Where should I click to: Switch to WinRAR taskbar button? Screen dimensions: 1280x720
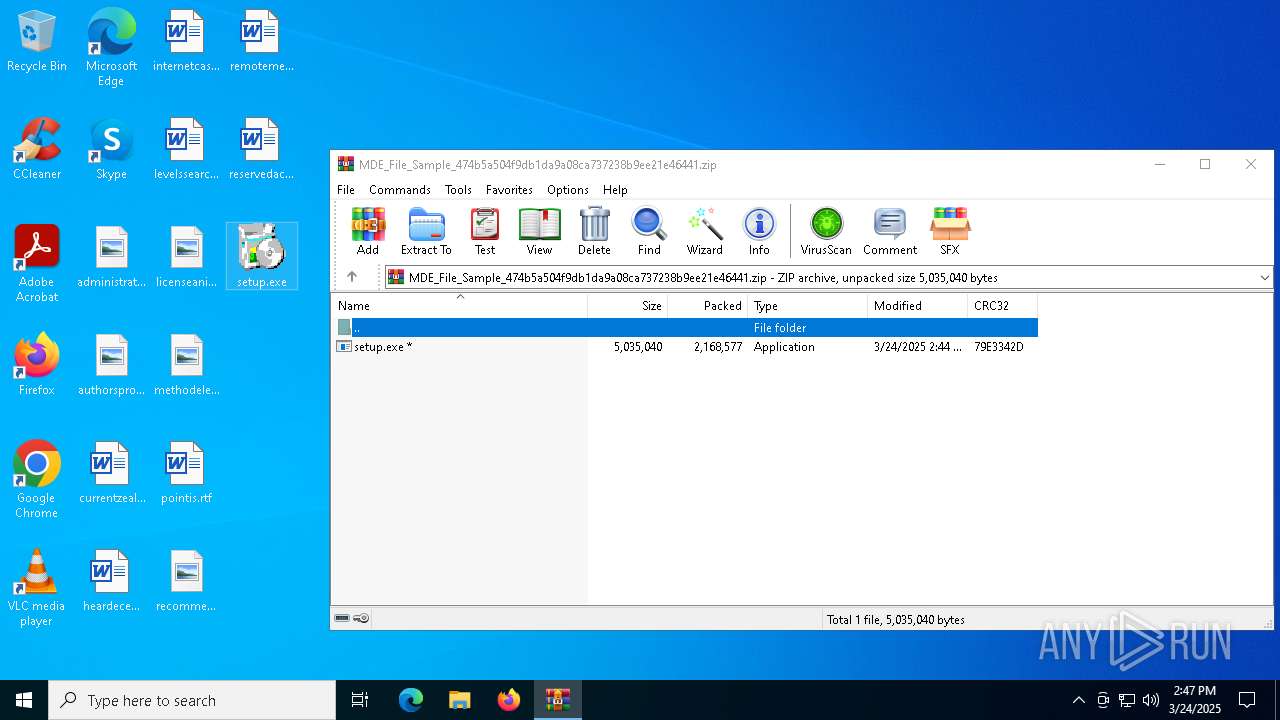coord(557,700)
